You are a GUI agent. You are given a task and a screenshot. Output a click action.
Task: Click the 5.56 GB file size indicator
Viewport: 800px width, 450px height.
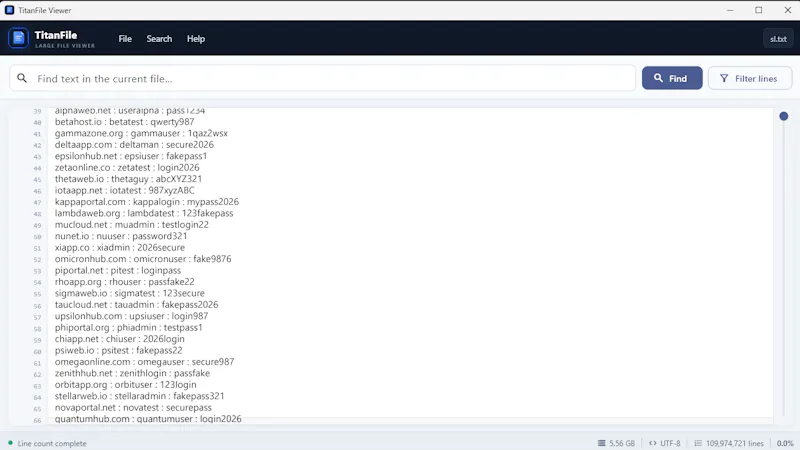(x=622, y=443)
